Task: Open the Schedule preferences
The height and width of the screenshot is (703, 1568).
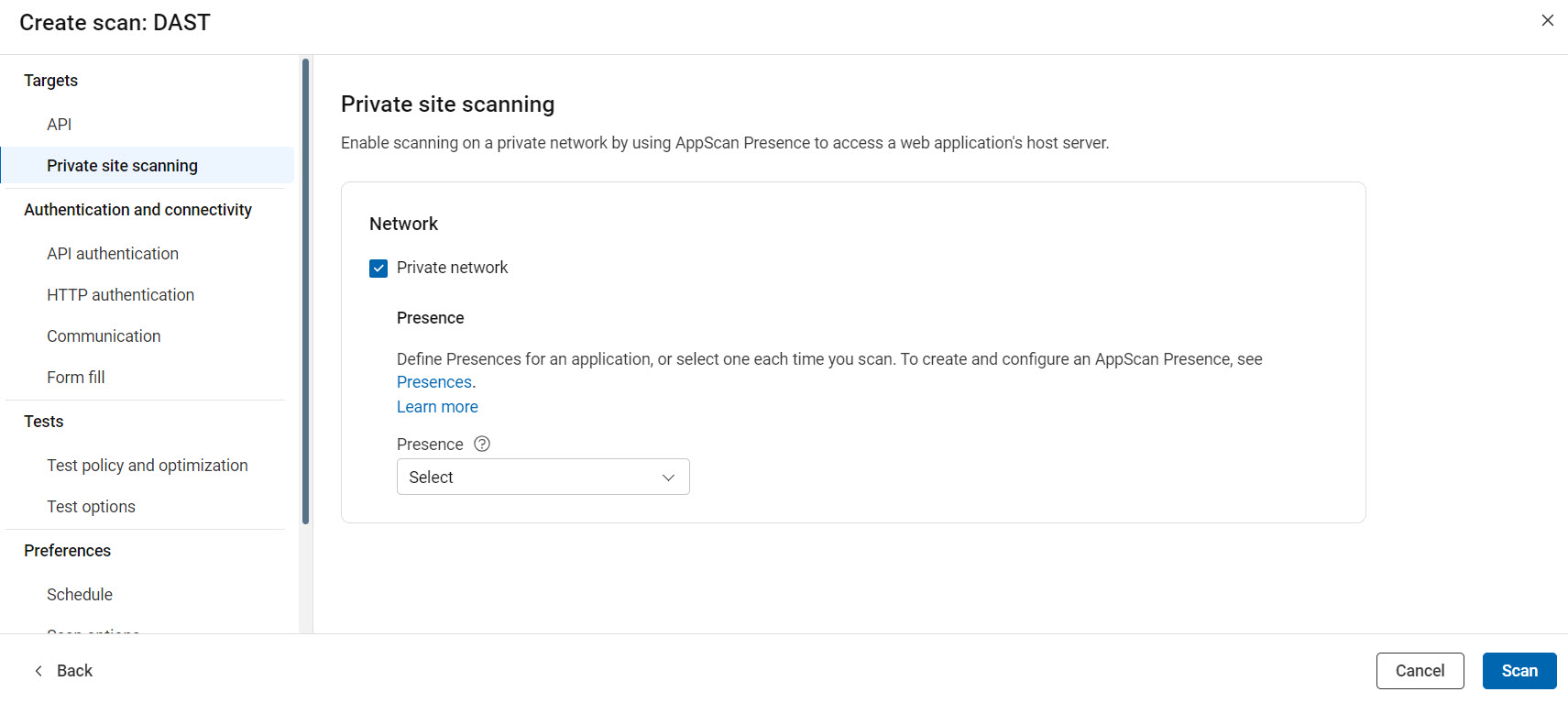Action: [x=80, y=594]
